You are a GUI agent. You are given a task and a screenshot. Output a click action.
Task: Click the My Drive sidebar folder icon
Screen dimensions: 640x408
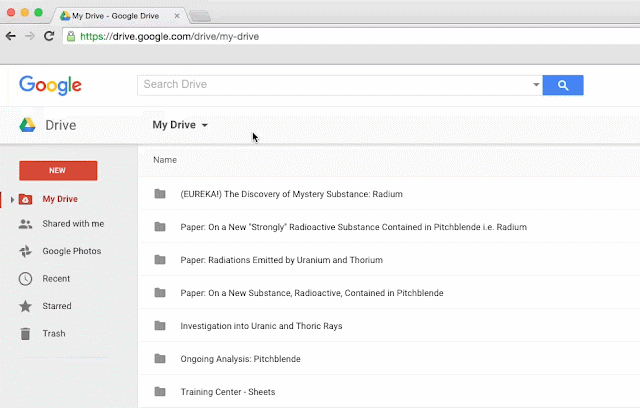pyautogui.click(x=25, y=199)
